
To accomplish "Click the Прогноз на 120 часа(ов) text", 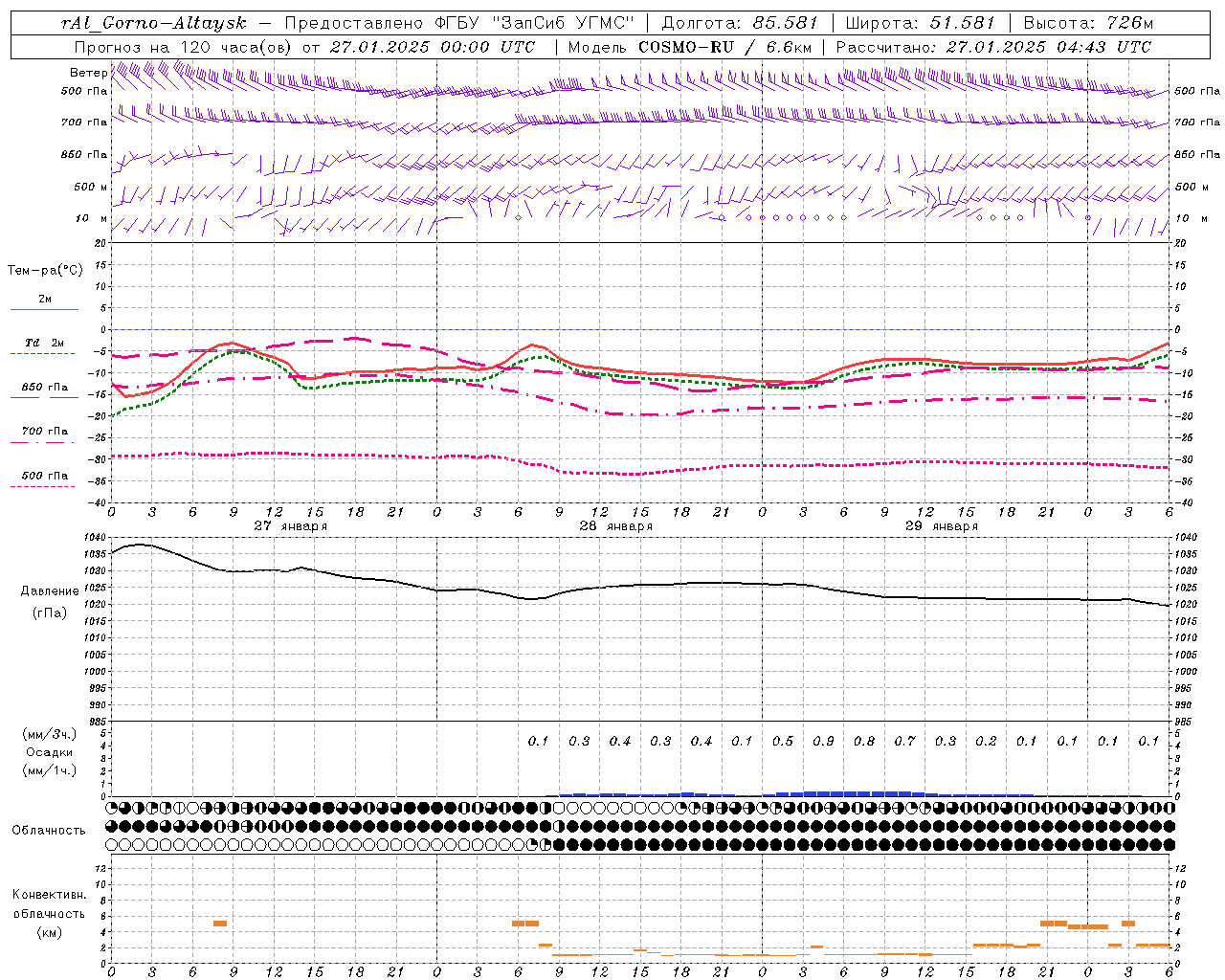I will coord(185,47).
